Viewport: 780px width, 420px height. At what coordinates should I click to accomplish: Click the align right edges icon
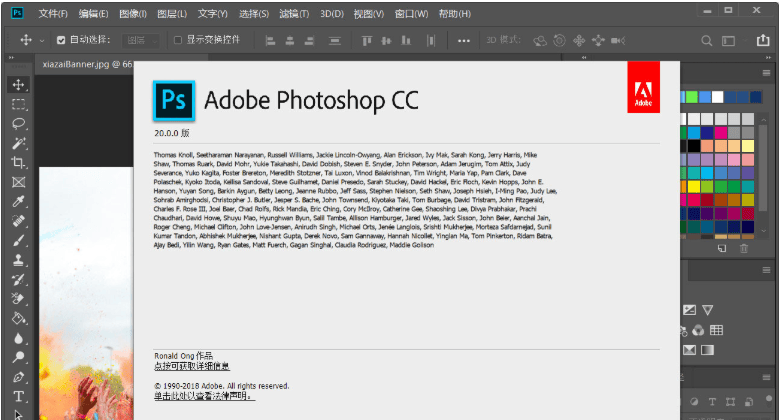coord(309,41)
